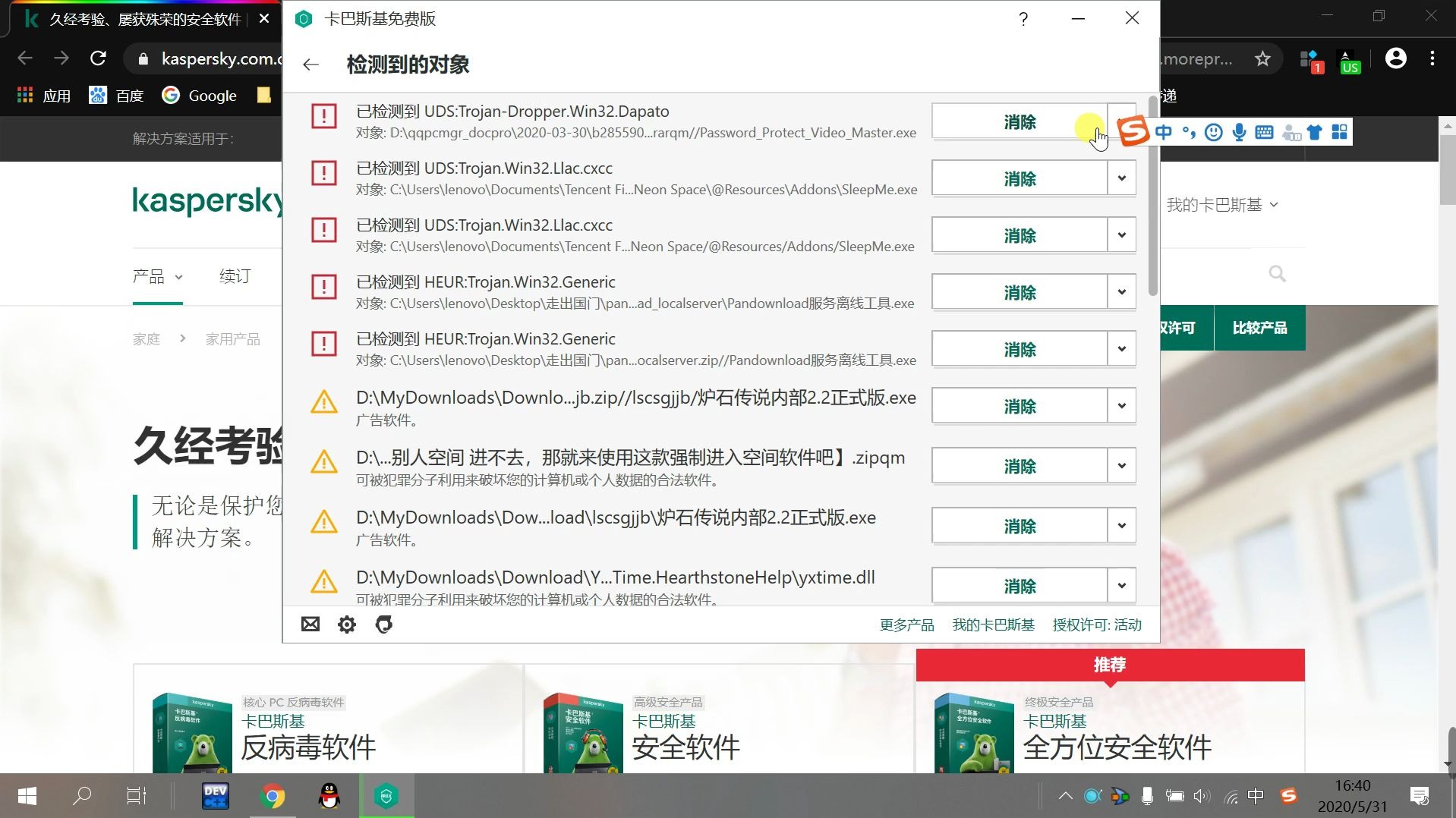This screenshot has height=818, width=1456.
Task: Open Chrome apps shortcut
Action: click(43, 96)
